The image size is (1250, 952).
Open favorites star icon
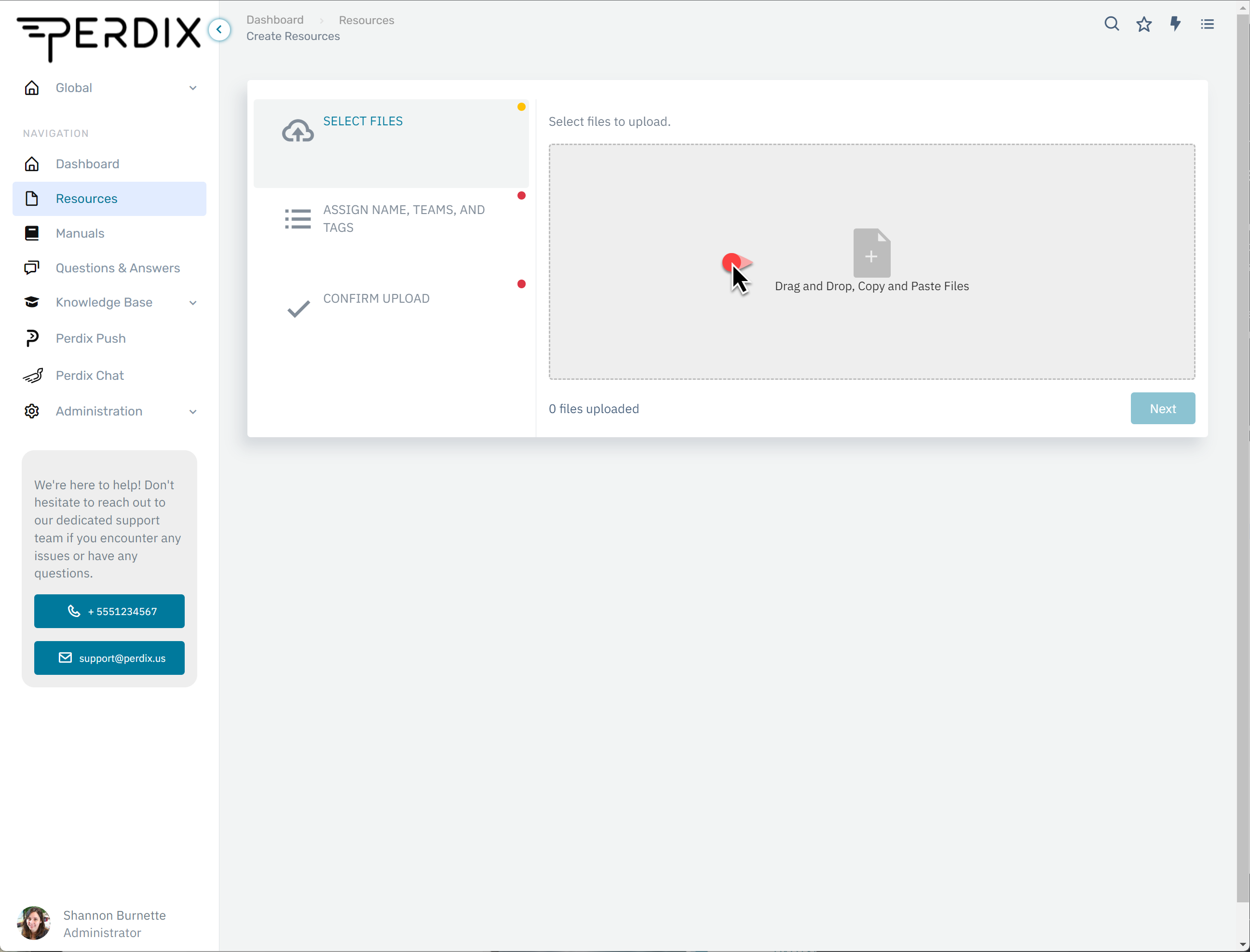click(x=1143, y=24)
